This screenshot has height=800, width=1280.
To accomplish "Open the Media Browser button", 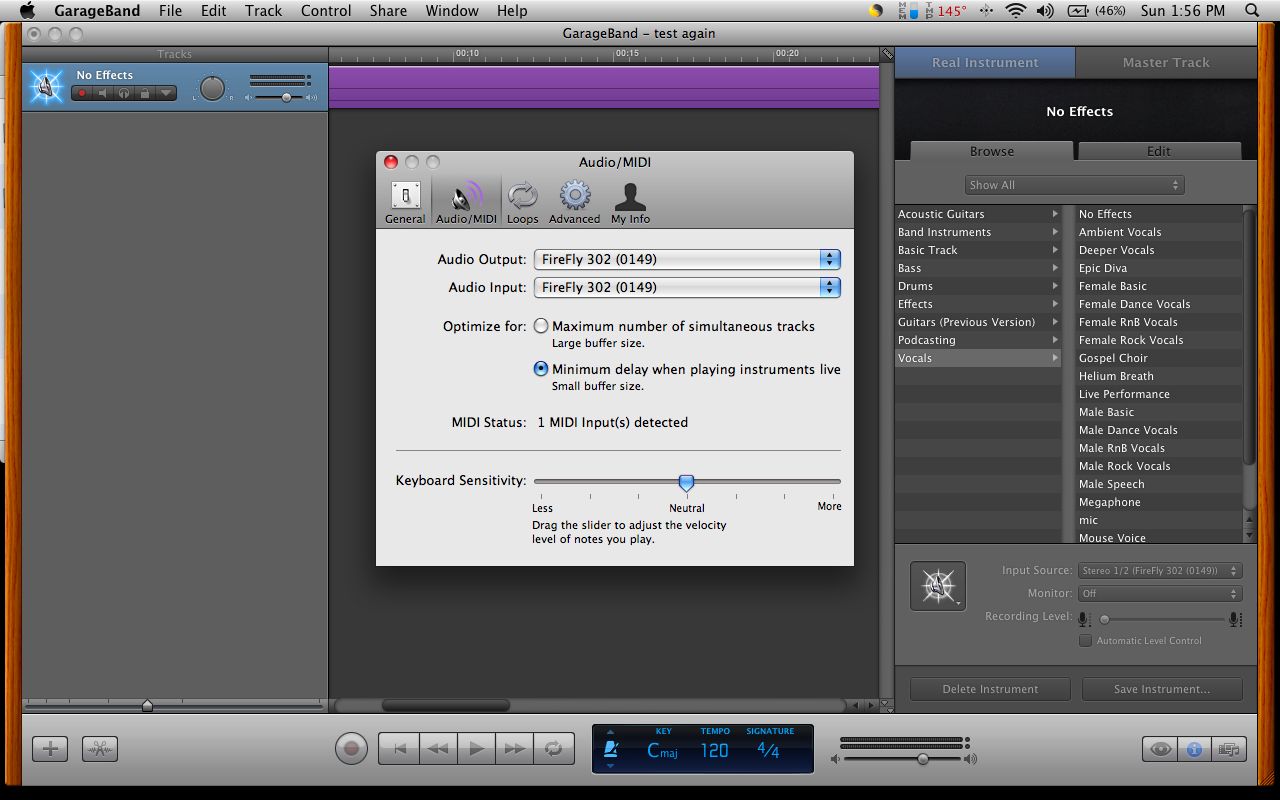I will point(1228,748).
